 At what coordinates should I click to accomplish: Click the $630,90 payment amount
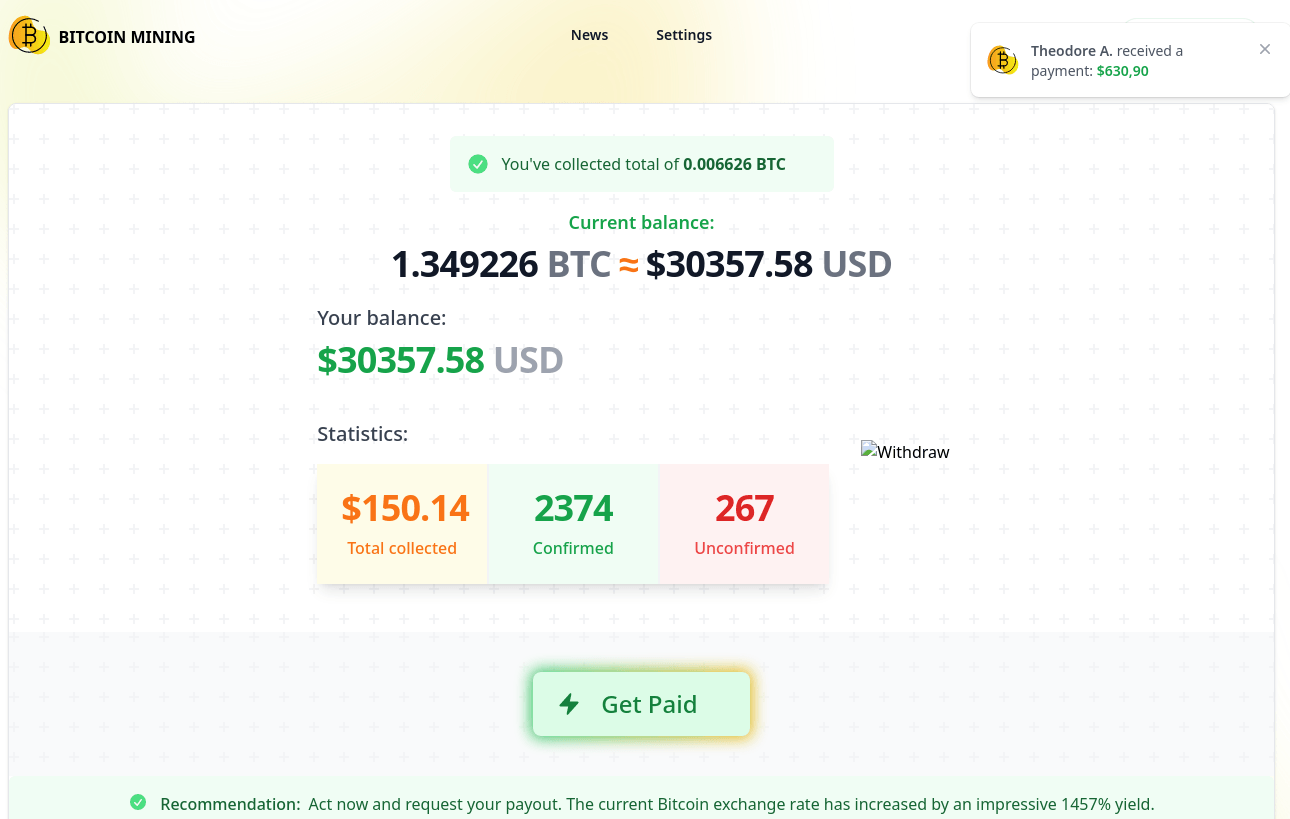coord(1122,71)
